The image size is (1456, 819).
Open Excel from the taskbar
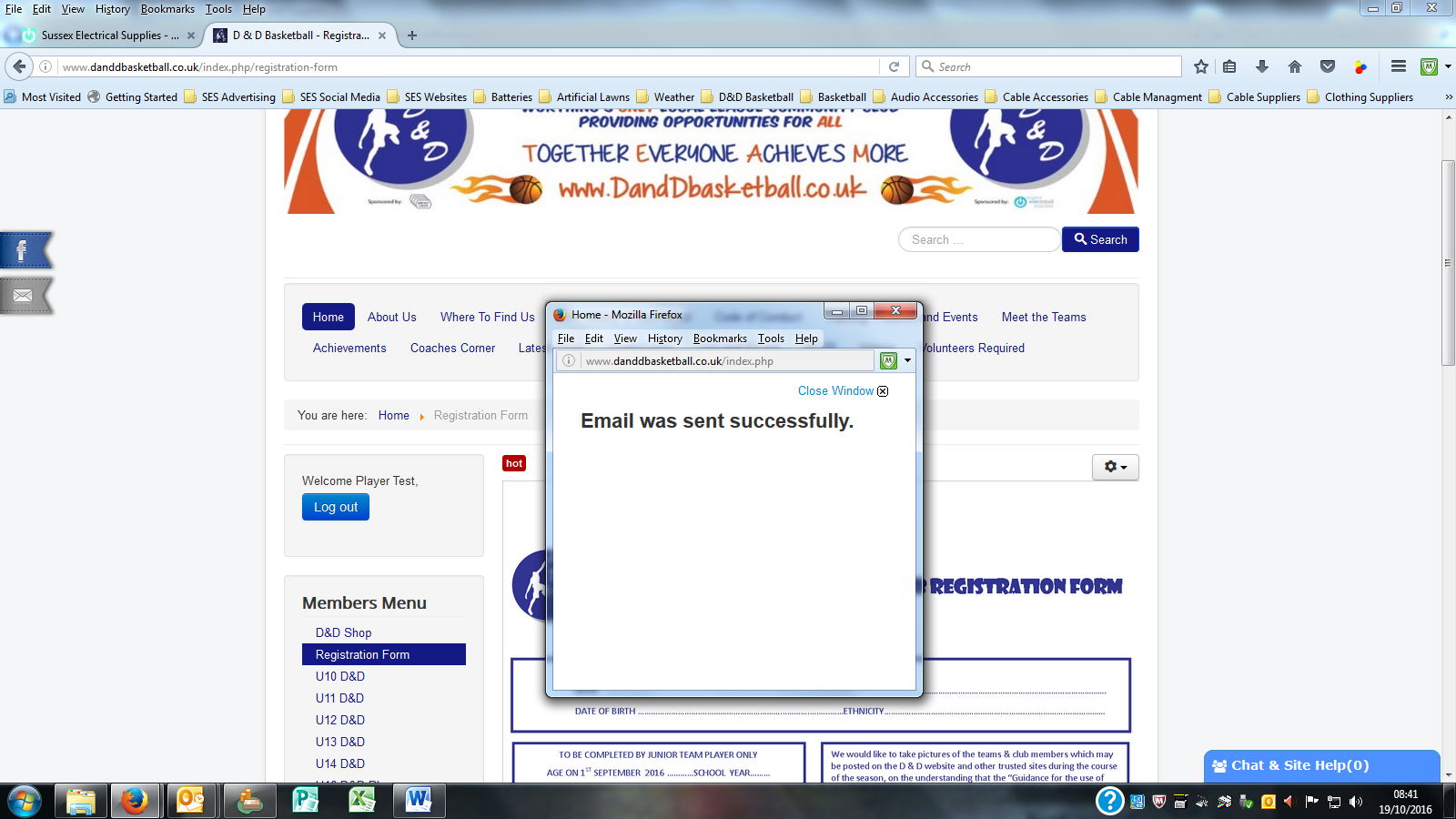361,802
